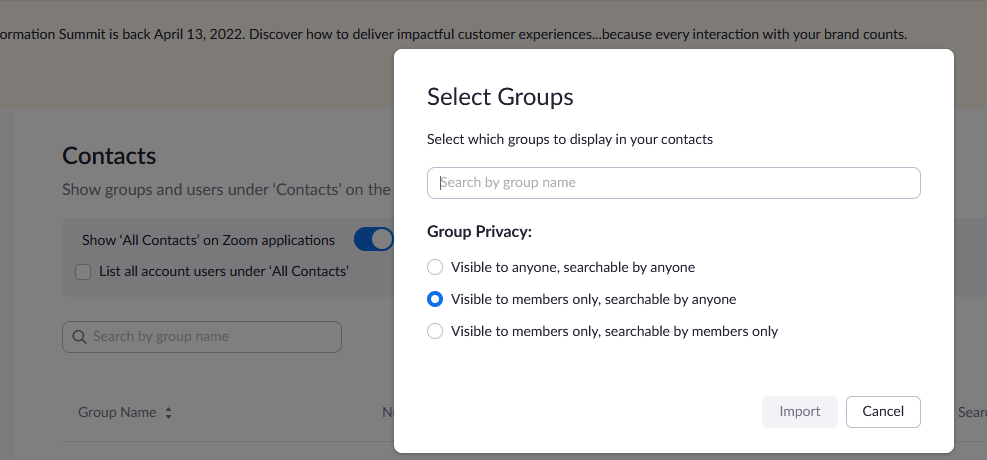
Task: Click 'Show groups and users' description text
Action: click(226, 189)
